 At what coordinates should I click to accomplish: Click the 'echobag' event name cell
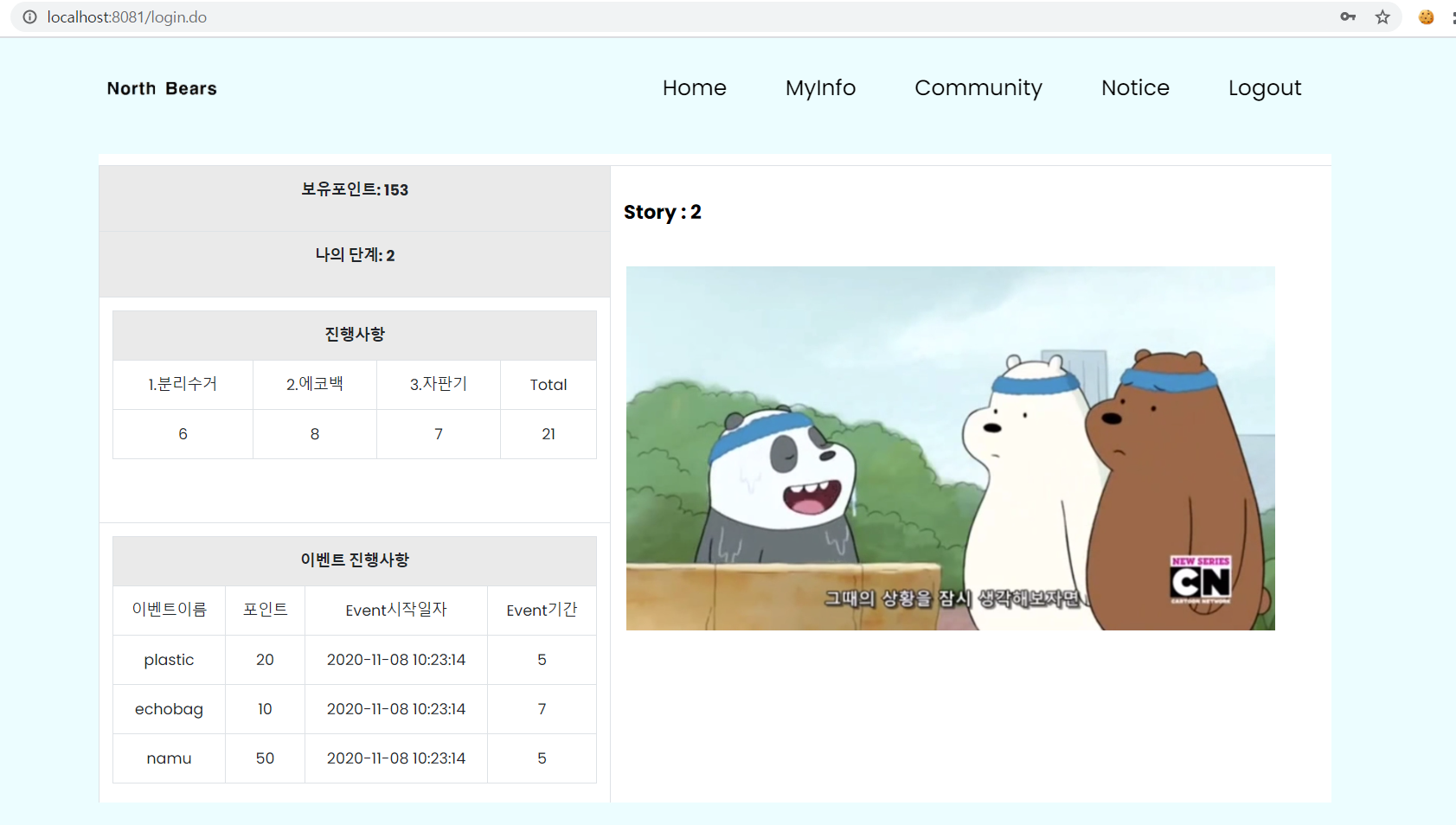tap(169, 709)
